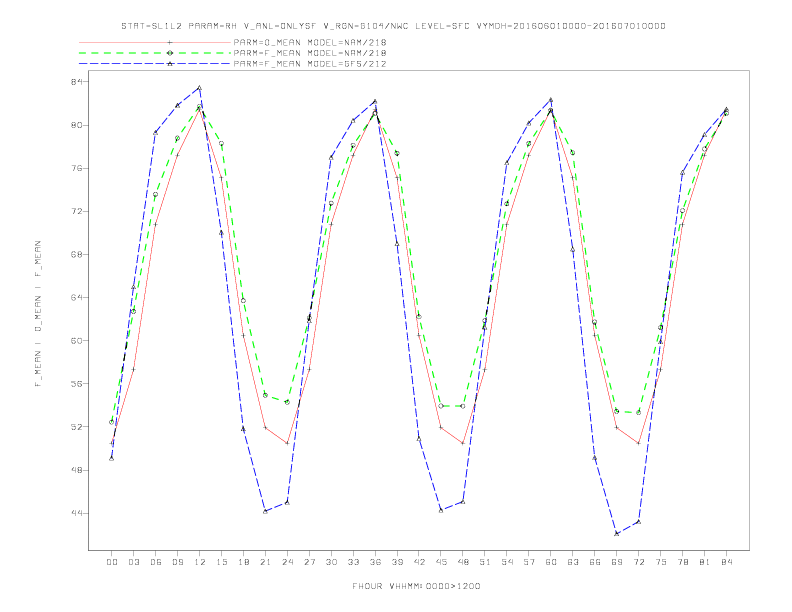This screenshot has width=792, height=612.
Task: Click x-axis tick label 63
Action: pos(573,562)
